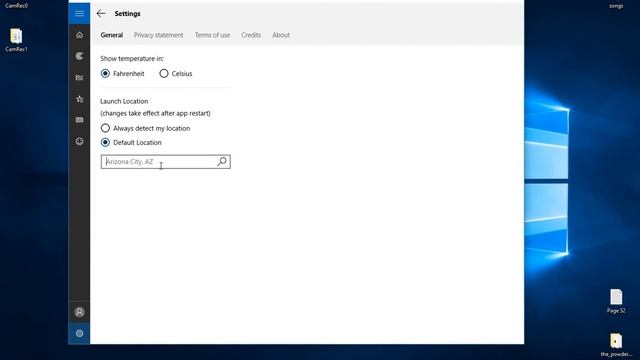The width and height of the screenshot is (640, 360).
Task: Select the the_powder desktop file icon
Action: pyautogui.click(x=616, y=345)
